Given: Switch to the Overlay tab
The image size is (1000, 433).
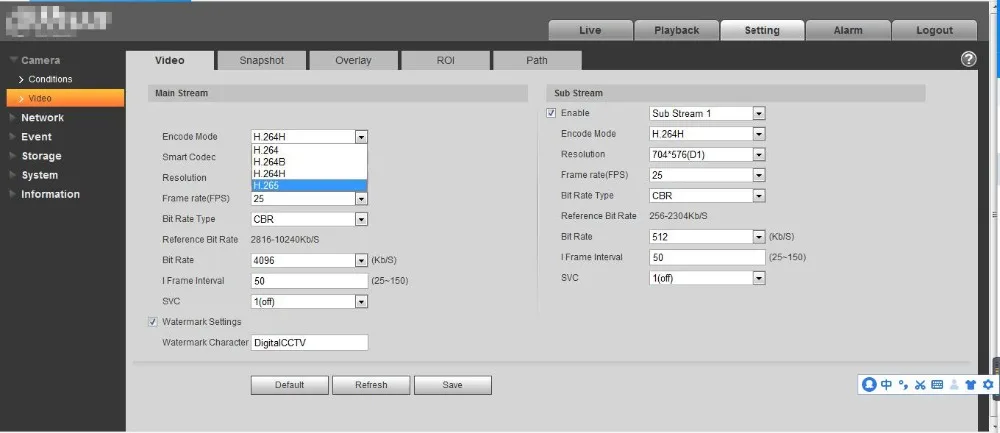Looking at the screenshot, I should point(353,61).
